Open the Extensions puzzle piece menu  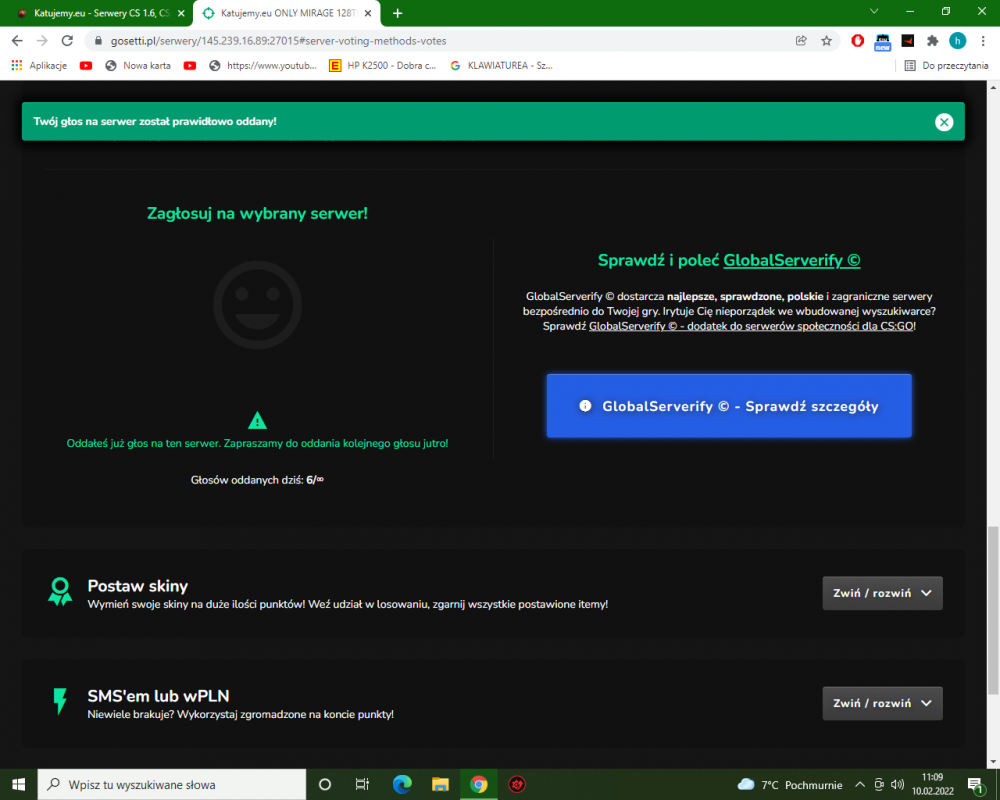click(x=932, y=41)
